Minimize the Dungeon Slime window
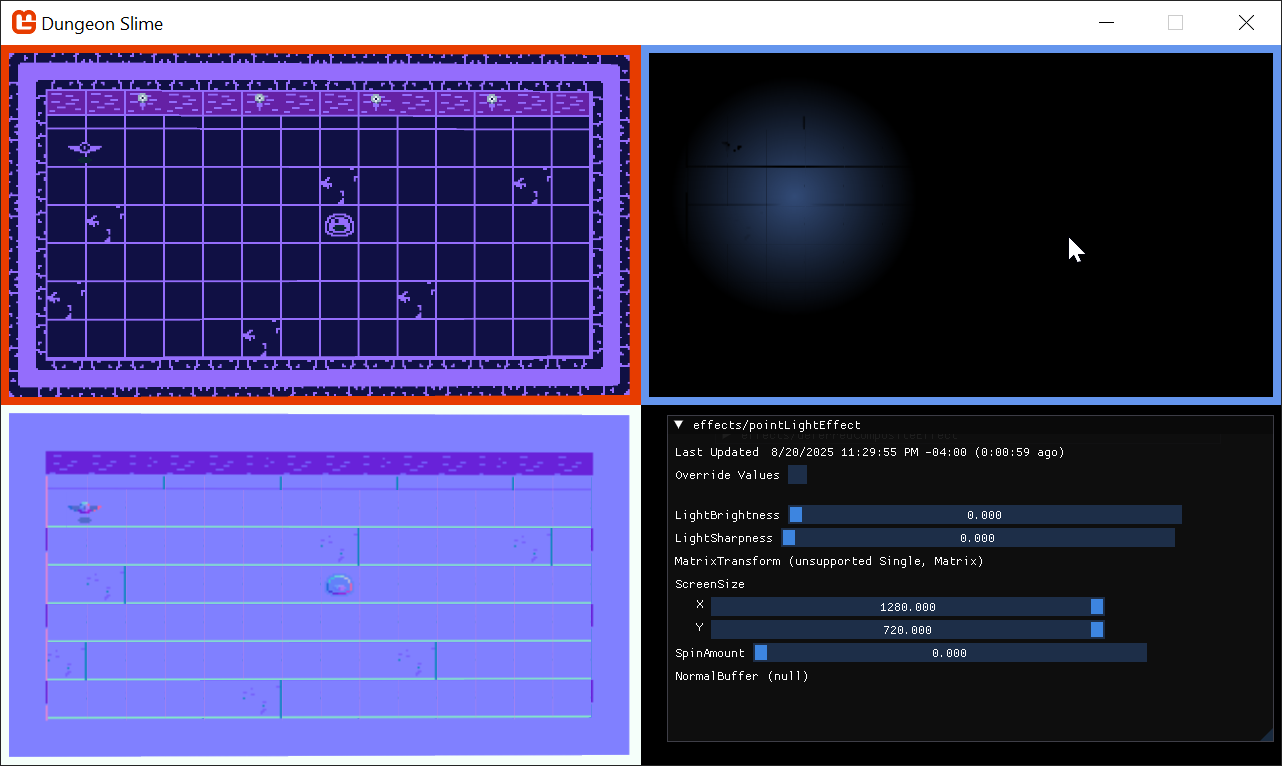The height and width of the screenshot is (766, 1282). click(1106, 22)
